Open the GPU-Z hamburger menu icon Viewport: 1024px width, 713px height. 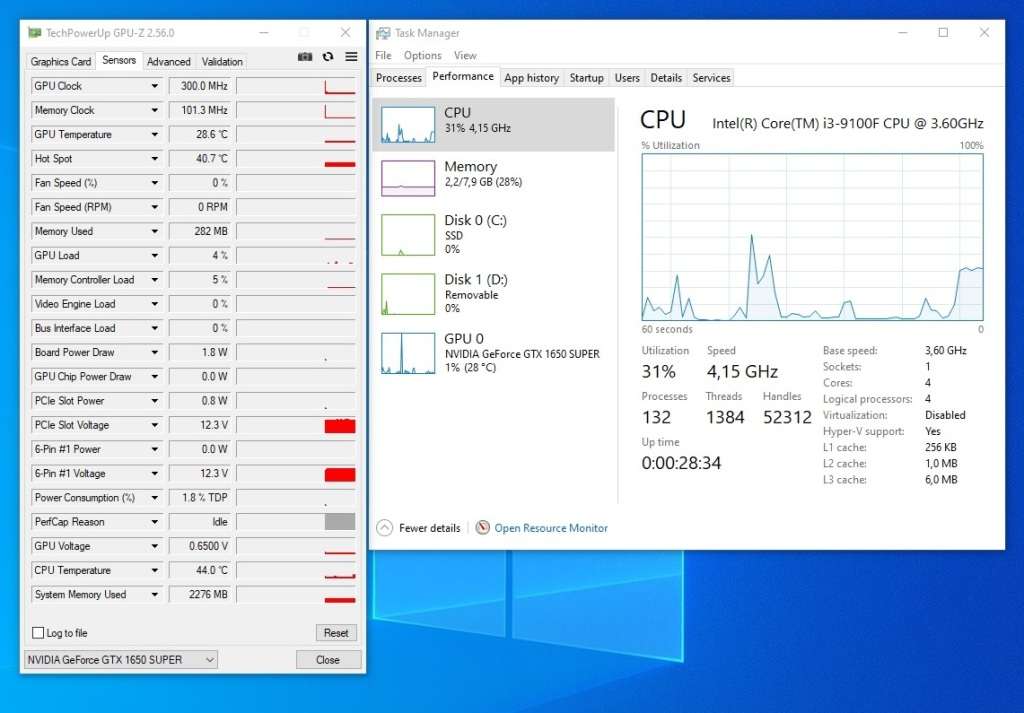coord(351,57)
